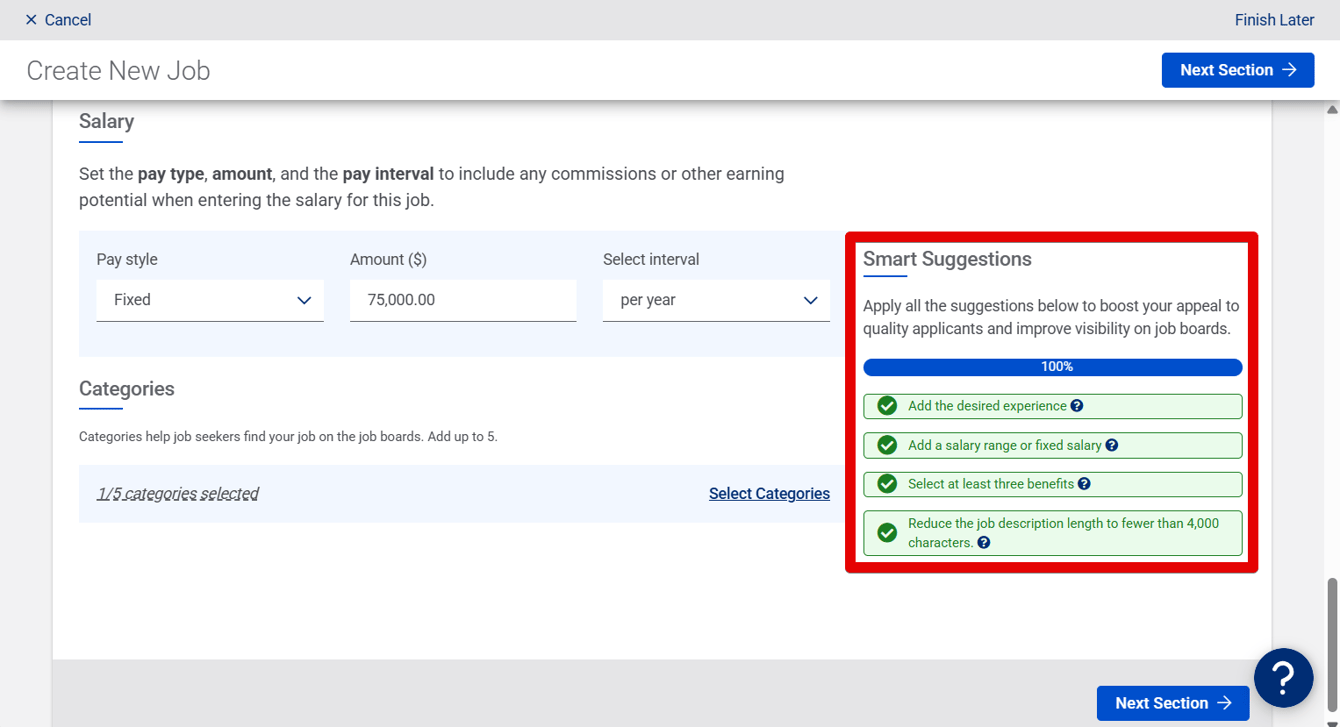
Task: Choose Finish Later in the top bar
Action: (x=1274, y=20)
